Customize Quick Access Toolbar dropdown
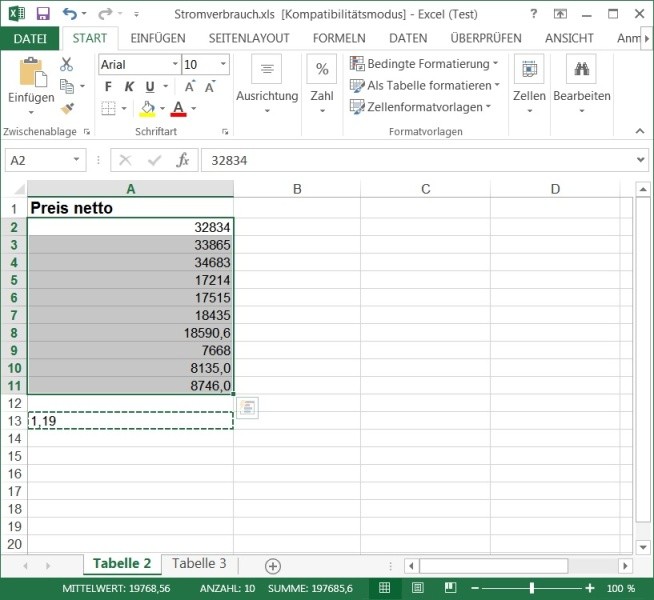 pyautogui.click(x=136, y=14)
